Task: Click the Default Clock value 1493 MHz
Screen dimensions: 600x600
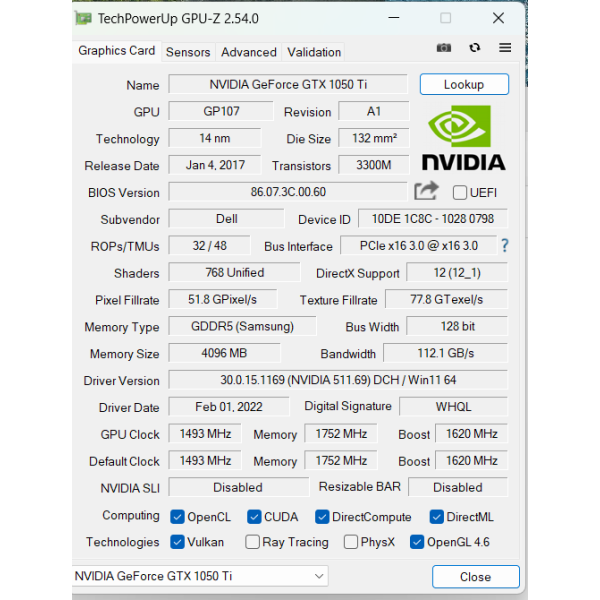Action: 205,460
